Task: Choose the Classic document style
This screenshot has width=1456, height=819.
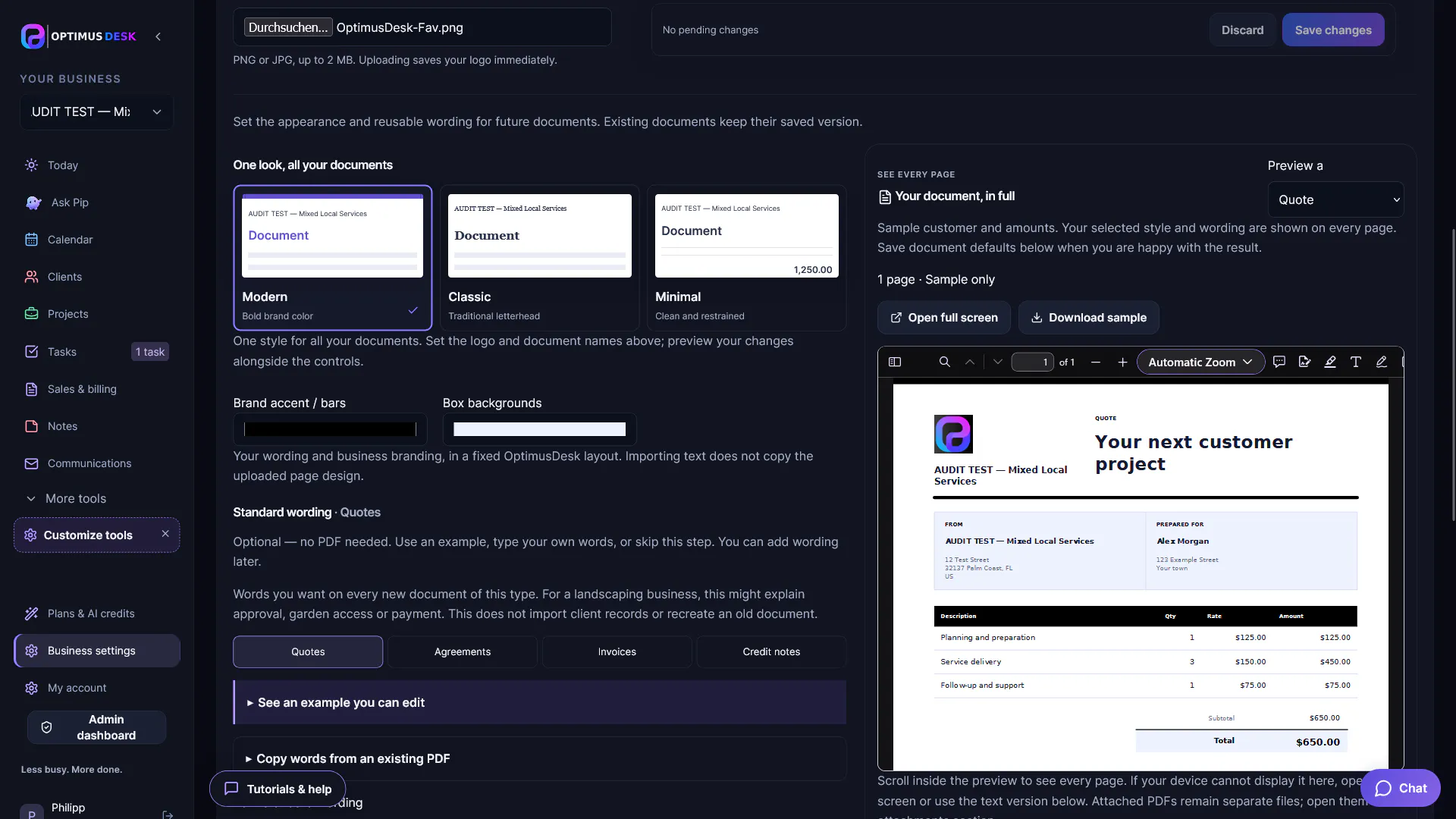Action: click(539, 258)
